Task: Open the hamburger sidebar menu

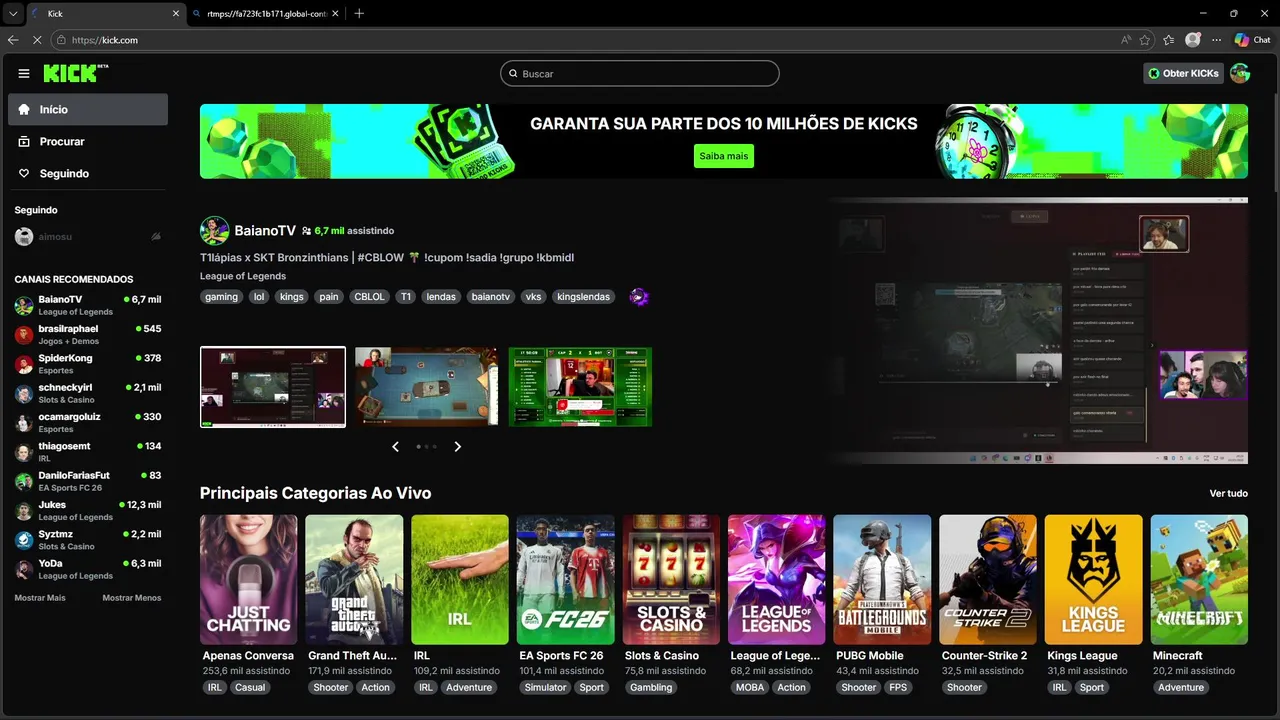Action: click(24, 73)
